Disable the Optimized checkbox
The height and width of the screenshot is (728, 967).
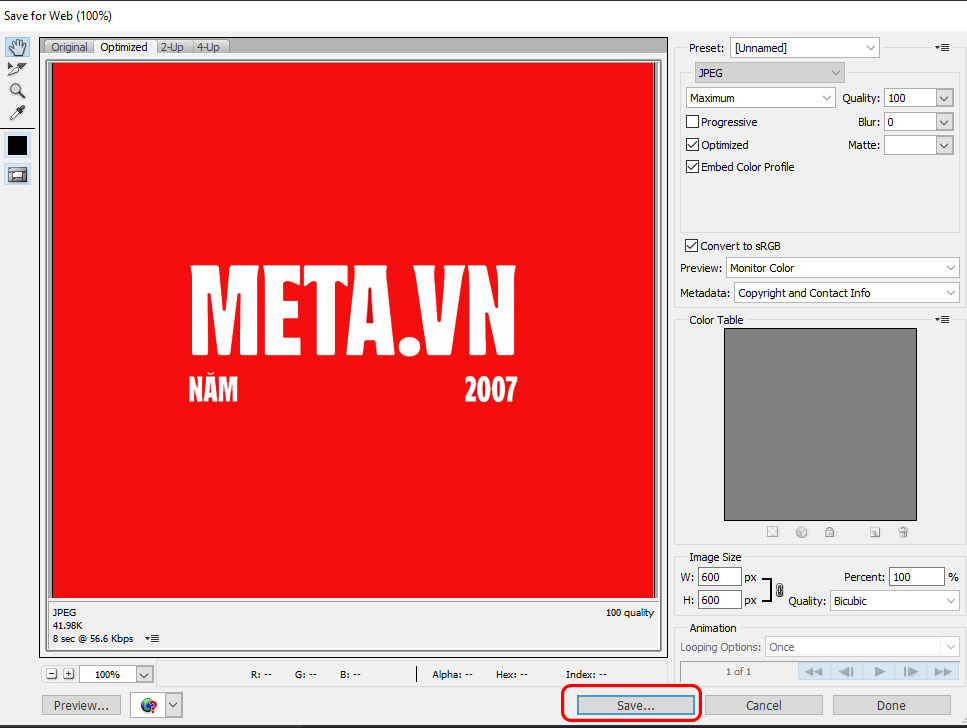[692, 144]
